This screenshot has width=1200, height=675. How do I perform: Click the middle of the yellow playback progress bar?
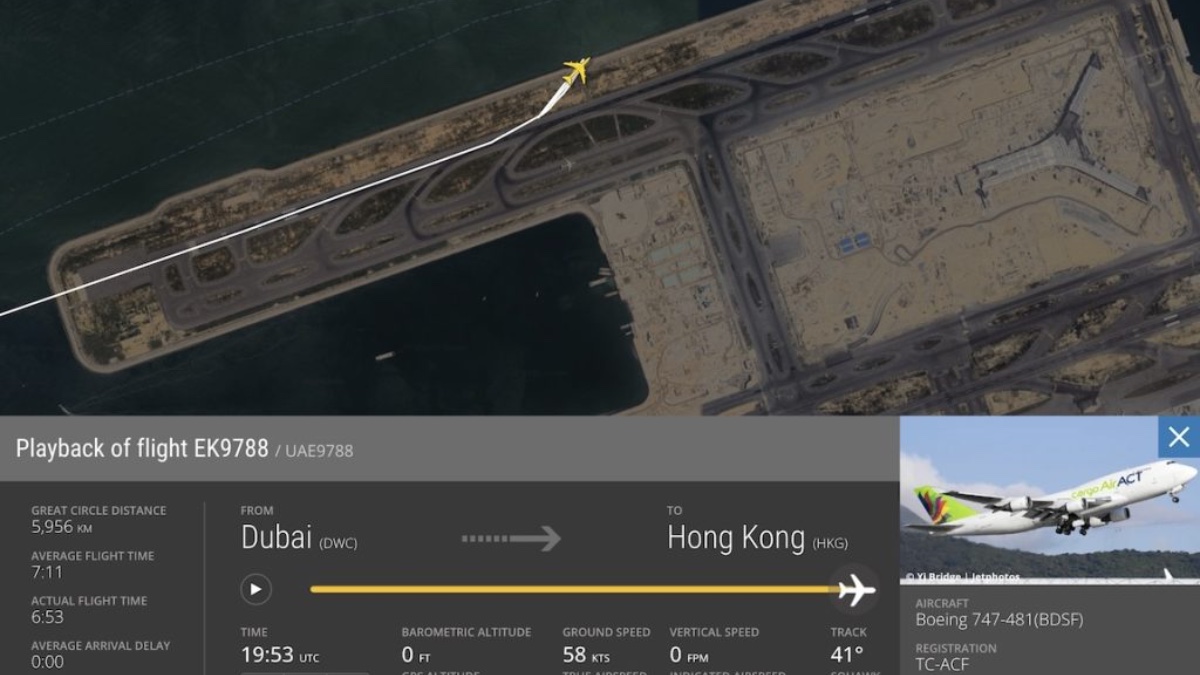tap(575, 589)
